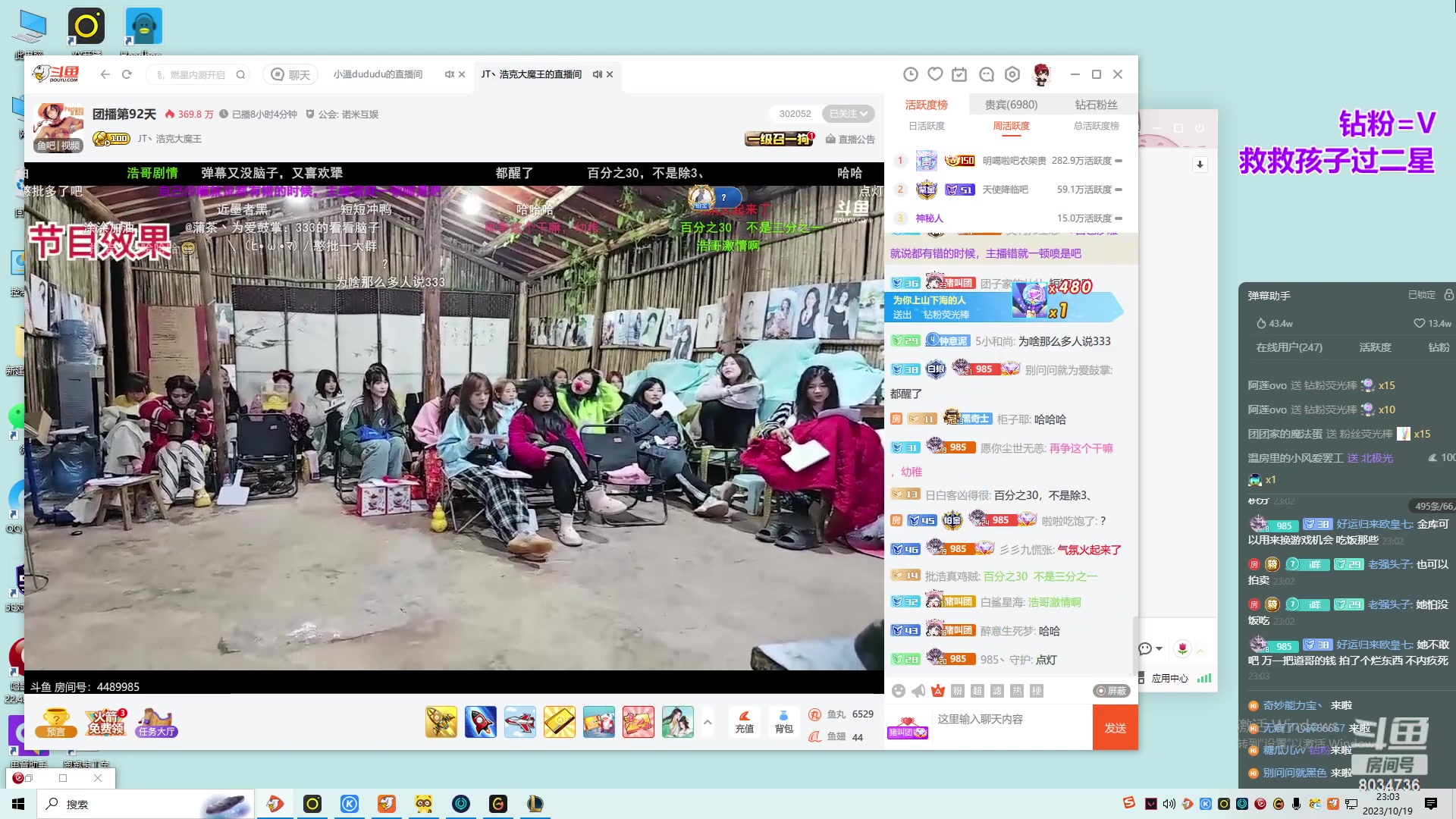This screenshot has height=819, width=1456.
Task: Mute the 洁克大魔王 stream tab speaker
Action: 598,74
